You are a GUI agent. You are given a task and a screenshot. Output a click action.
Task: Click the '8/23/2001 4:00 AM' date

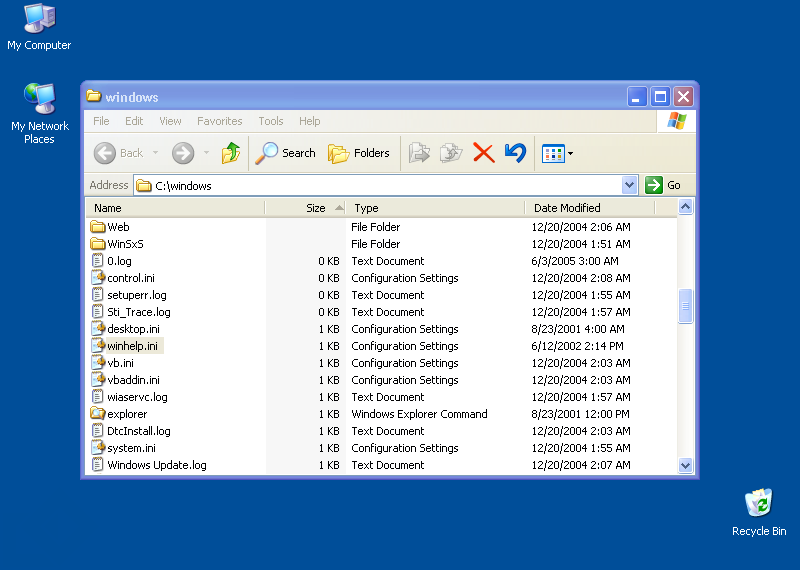[x=578, y=329]
